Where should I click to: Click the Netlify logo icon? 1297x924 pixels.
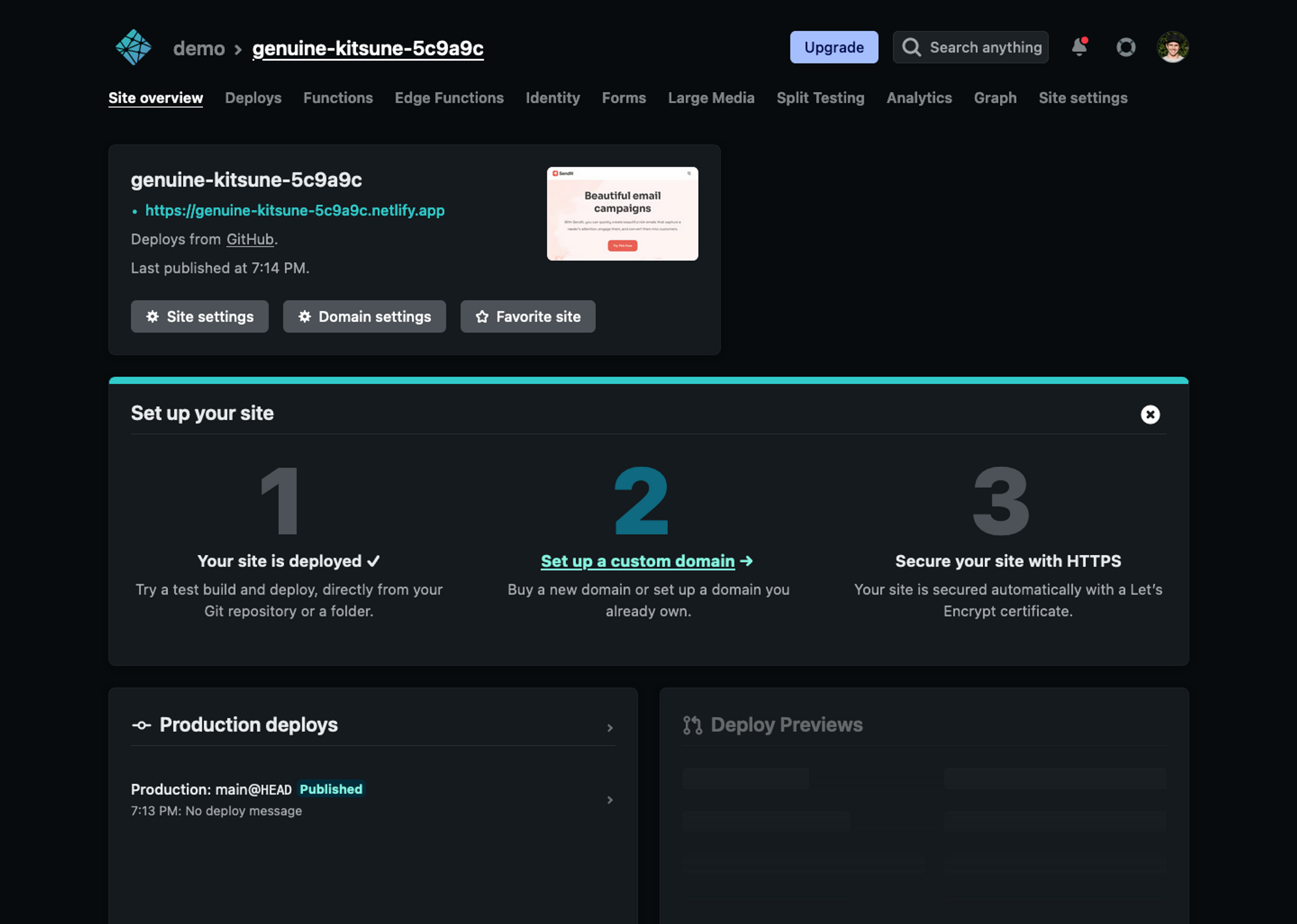coord(134,47)
